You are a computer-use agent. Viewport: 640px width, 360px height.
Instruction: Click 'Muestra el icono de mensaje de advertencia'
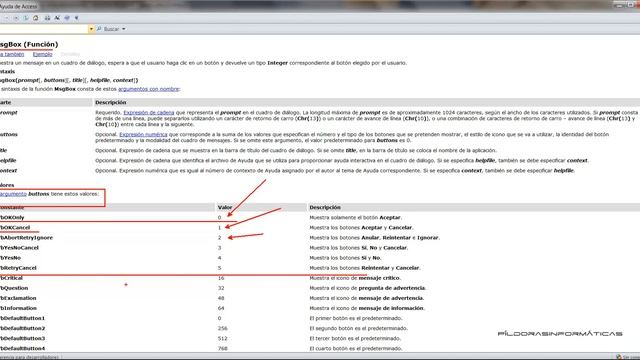pyautogui.click(x=367, y=298)
